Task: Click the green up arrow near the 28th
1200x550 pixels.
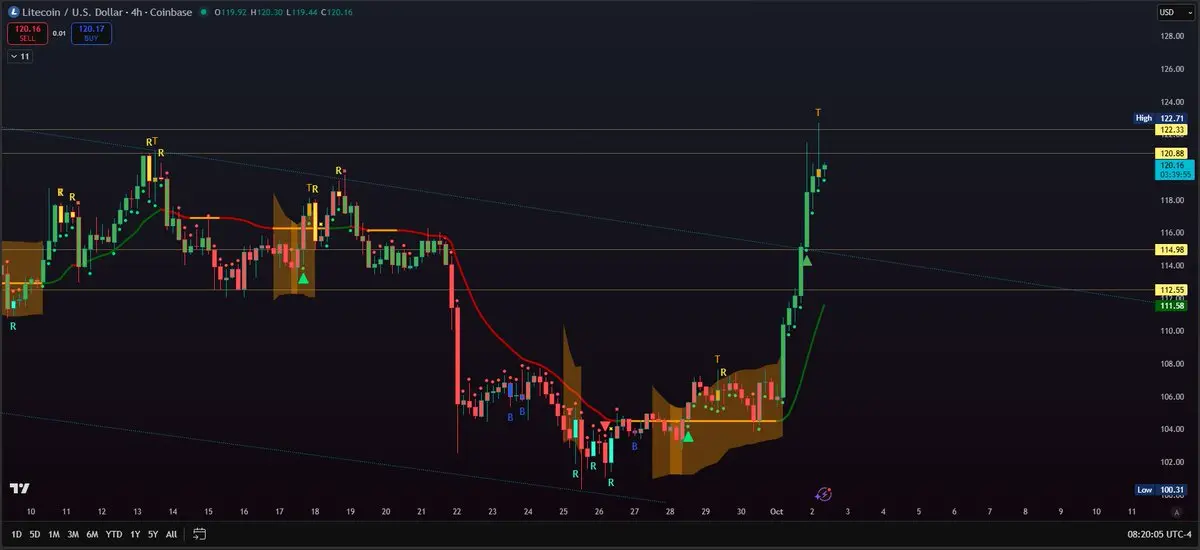Action: (688, 436)
